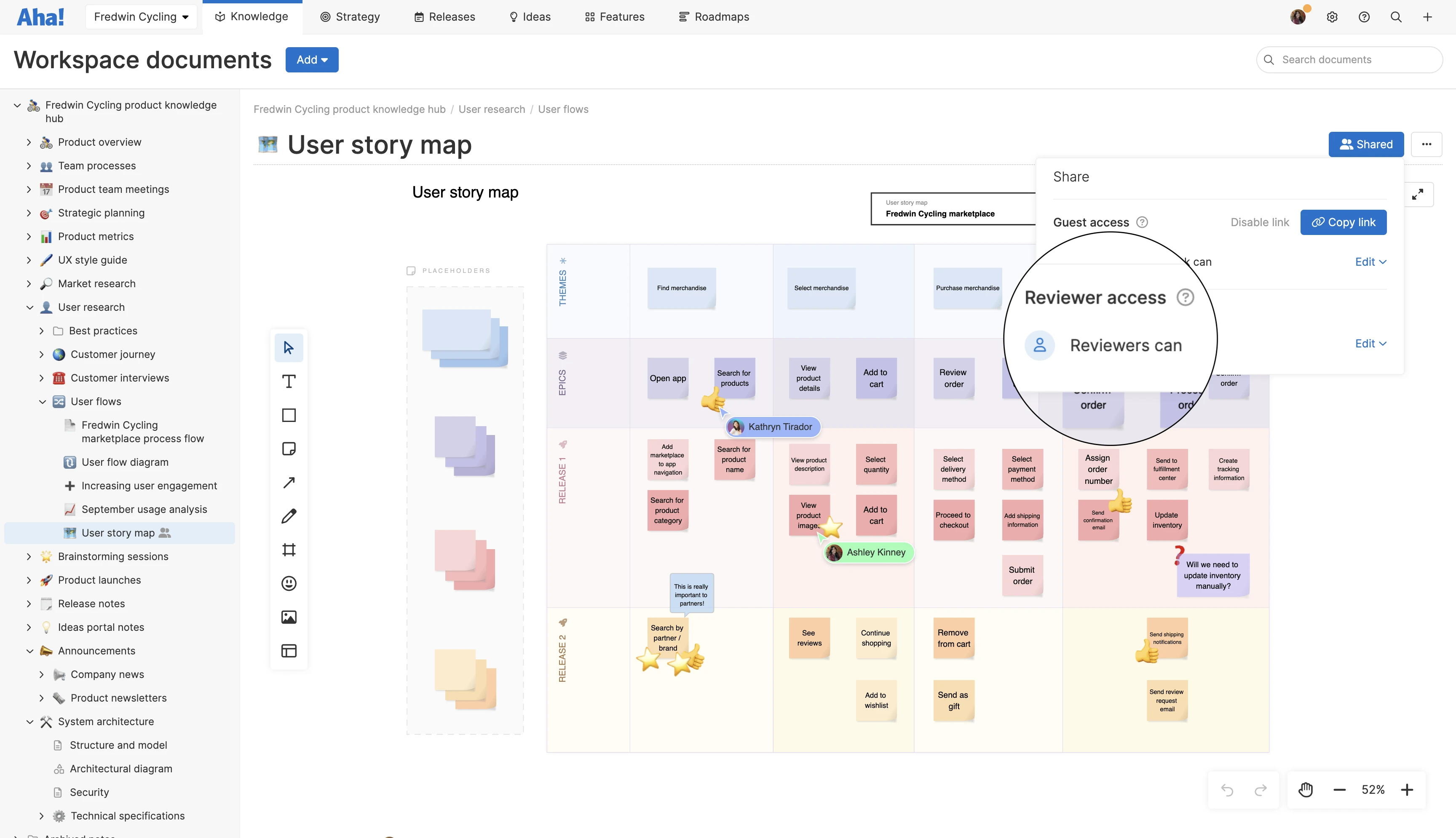Pick the Sticky note tool
Screen dimensions: 1456x838
point(289,448)
